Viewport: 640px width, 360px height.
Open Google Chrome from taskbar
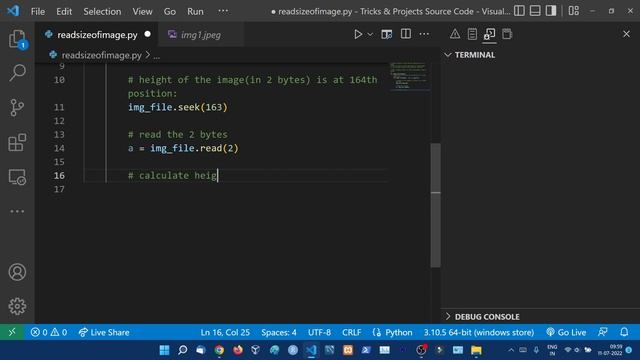click(x=219, y=350)
